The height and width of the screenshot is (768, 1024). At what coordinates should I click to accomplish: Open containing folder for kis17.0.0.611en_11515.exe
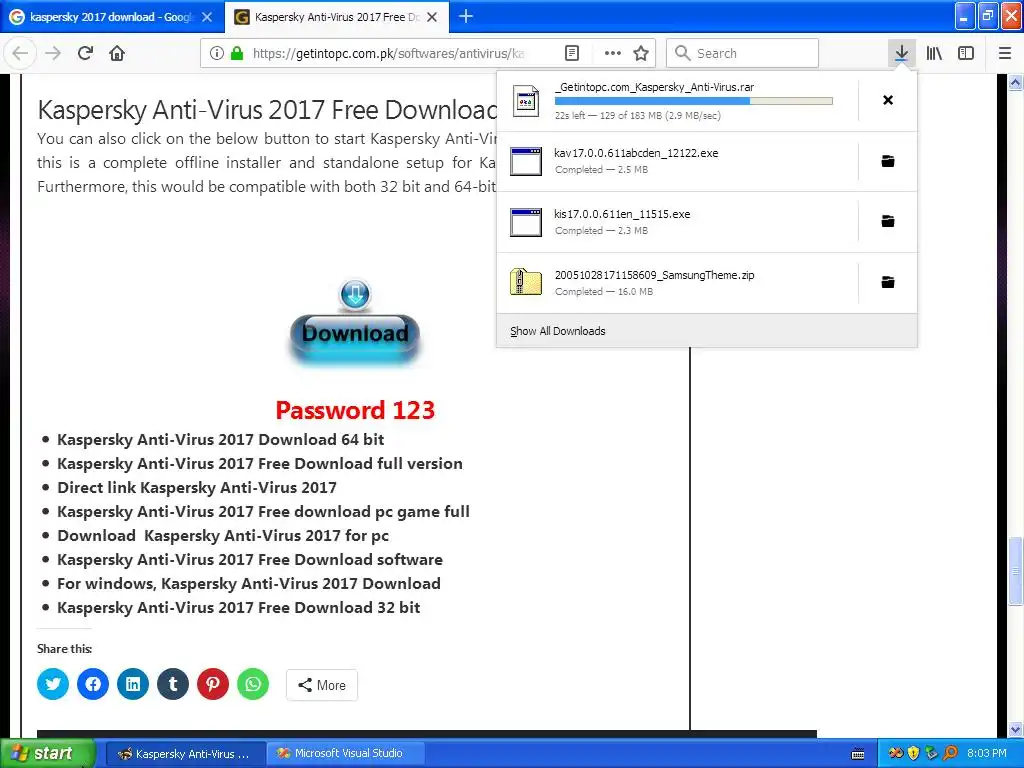(x=888, y=221)
